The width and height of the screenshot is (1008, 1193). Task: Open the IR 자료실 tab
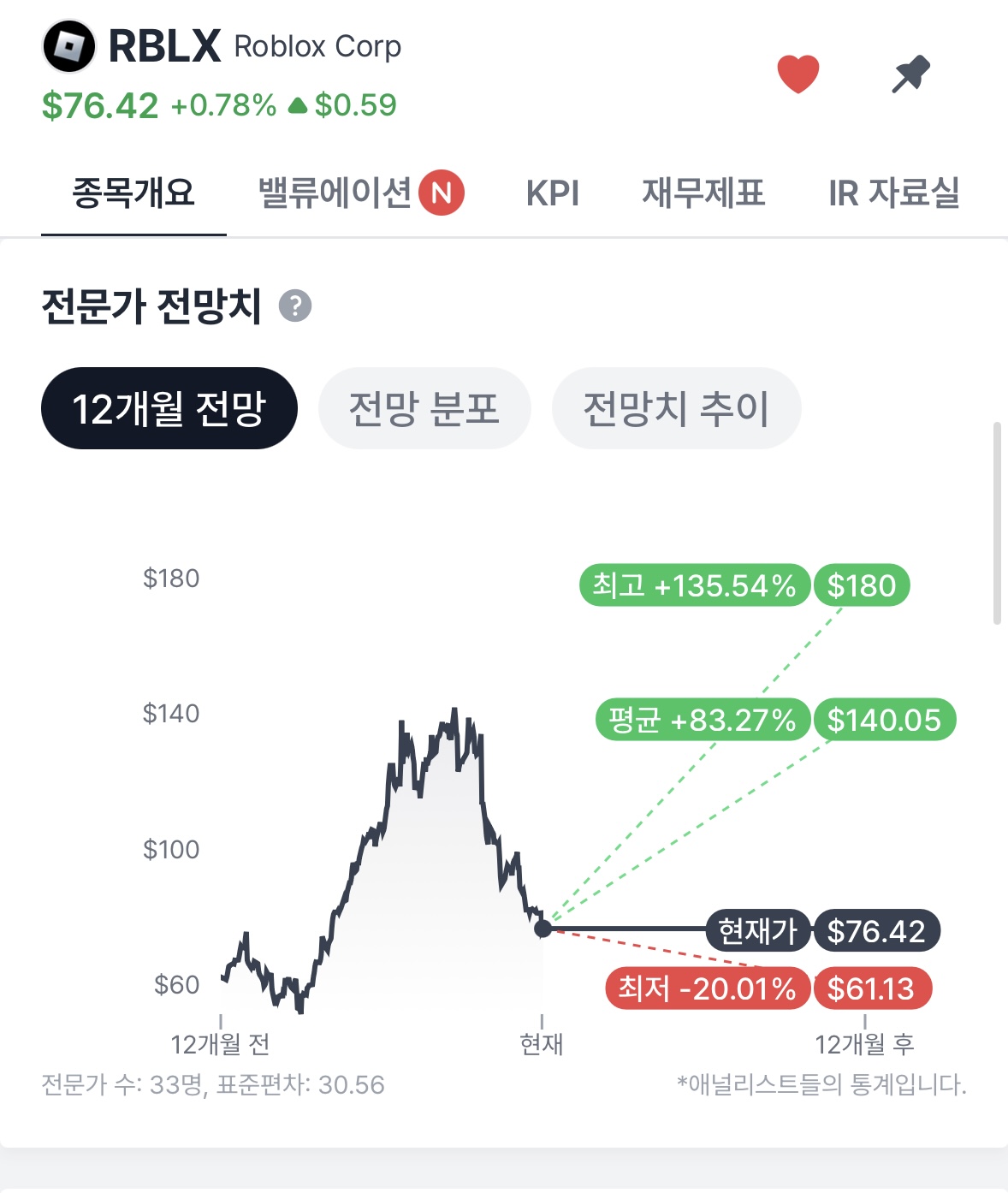coord(893,193)
